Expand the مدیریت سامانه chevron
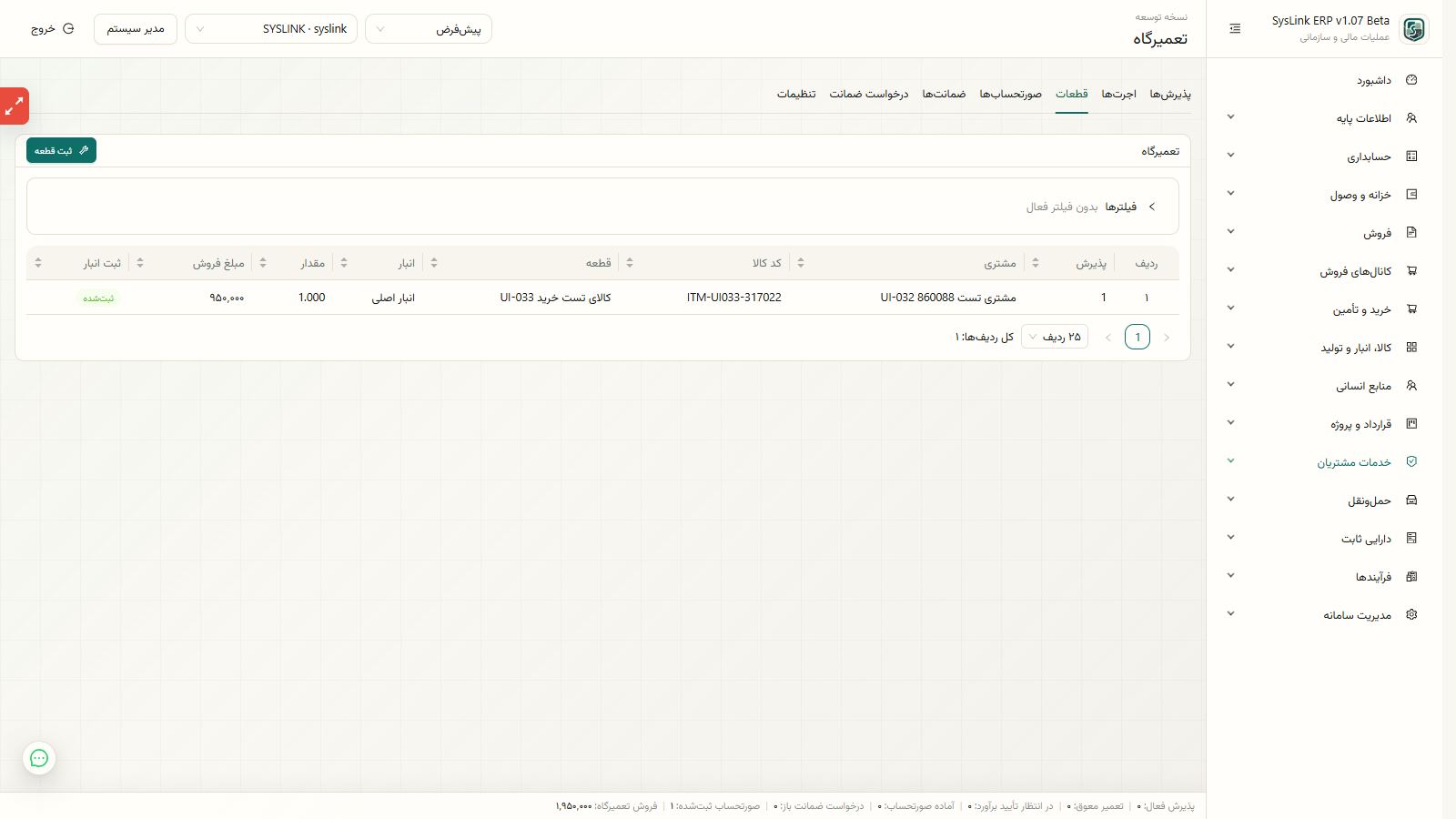Image resolution: width=1456 pixels, height=819 pixels. pos(1230,614)
